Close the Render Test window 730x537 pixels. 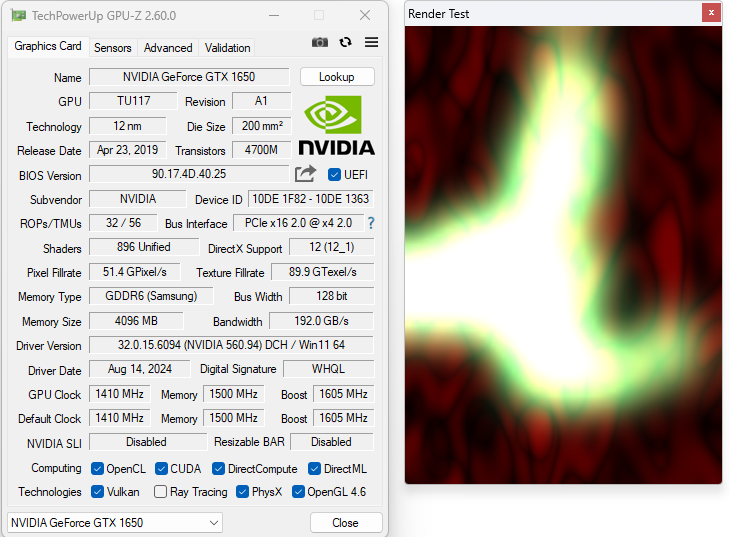[711, 13]
